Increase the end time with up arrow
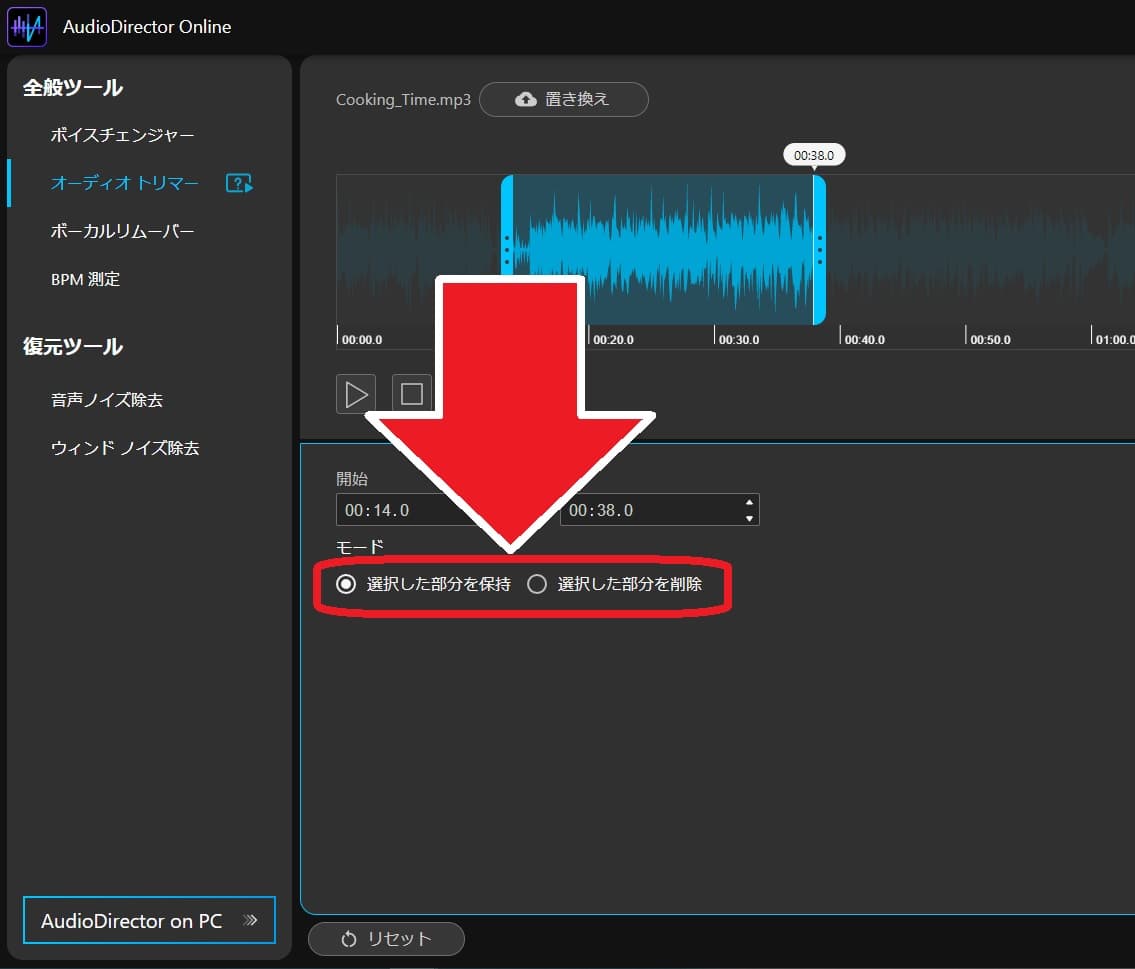The height and width of the screenshot is (969, 1135). click(749, 502)
